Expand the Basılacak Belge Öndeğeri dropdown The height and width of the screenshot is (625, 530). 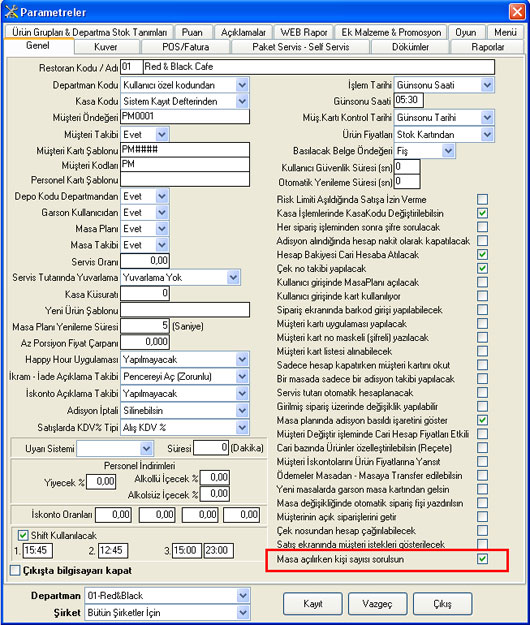tap(448, 151)
